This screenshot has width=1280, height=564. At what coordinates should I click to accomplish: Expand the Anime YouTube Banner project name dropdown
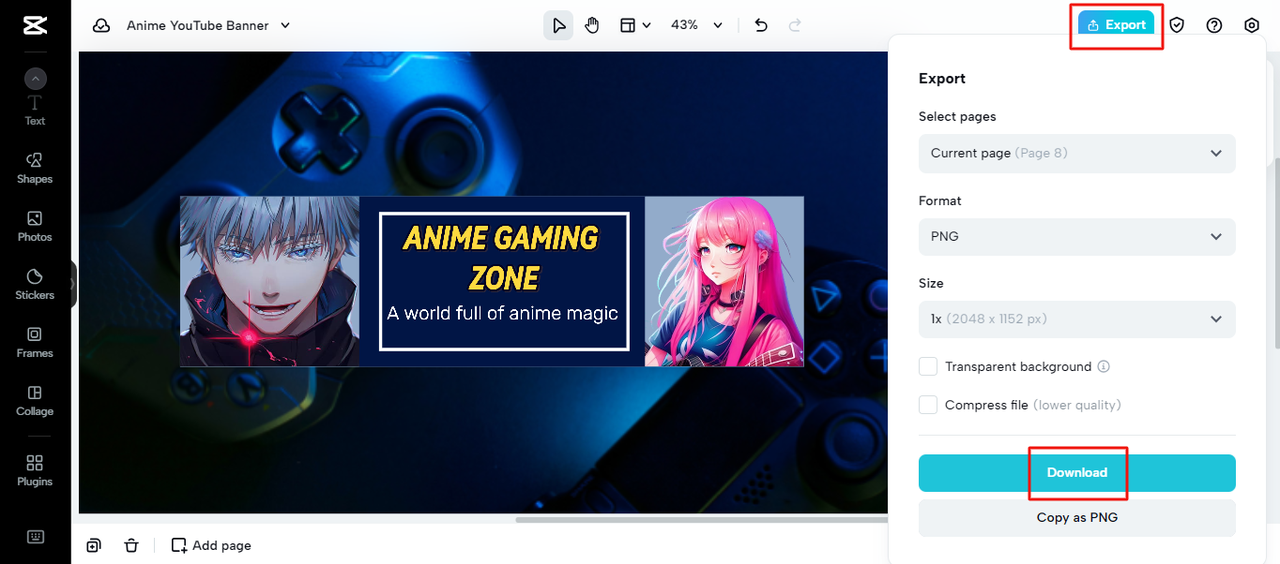285,26
